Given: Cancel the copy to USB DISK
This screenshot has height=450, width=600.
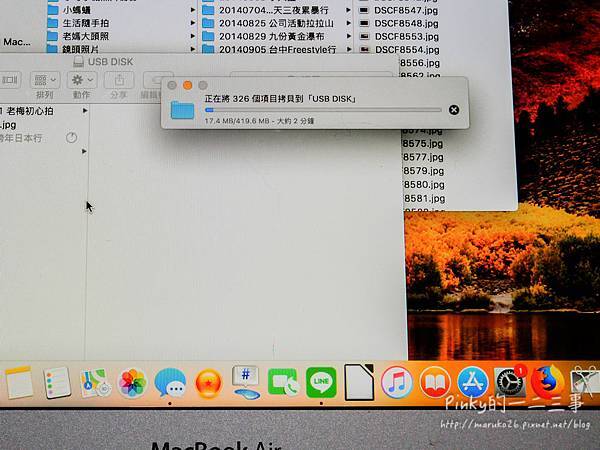Looking at the screenshot, I should pos(454,110).
